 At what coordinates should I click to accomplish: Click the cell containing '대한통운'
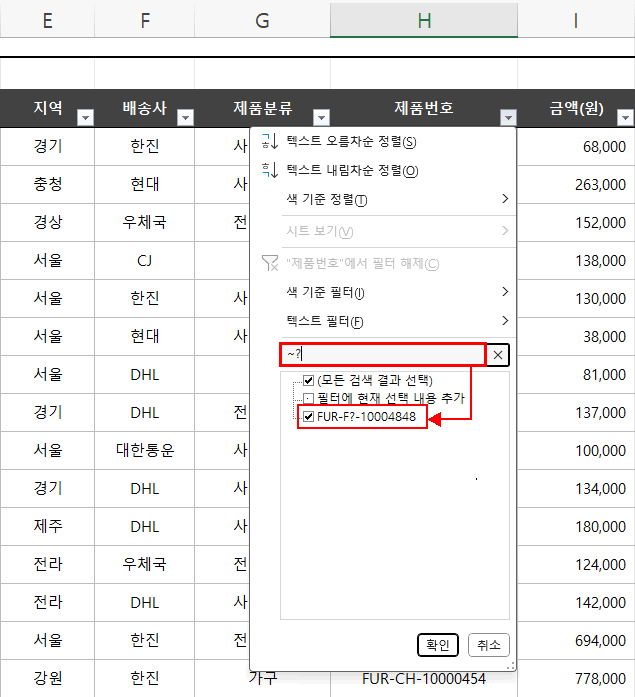[x=144, y=450]
